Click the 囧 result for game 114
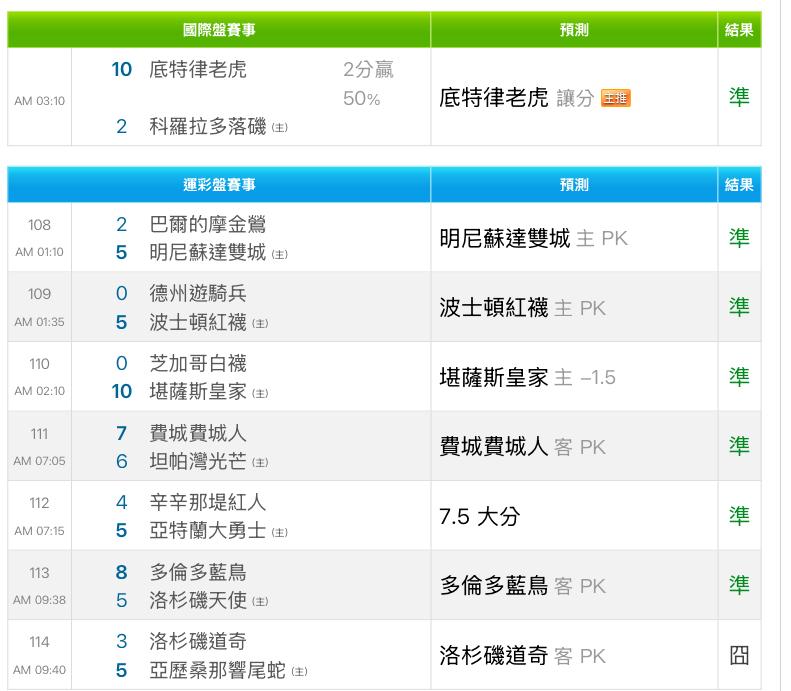This screenshot has height=691, width=791. click(739, 656)
